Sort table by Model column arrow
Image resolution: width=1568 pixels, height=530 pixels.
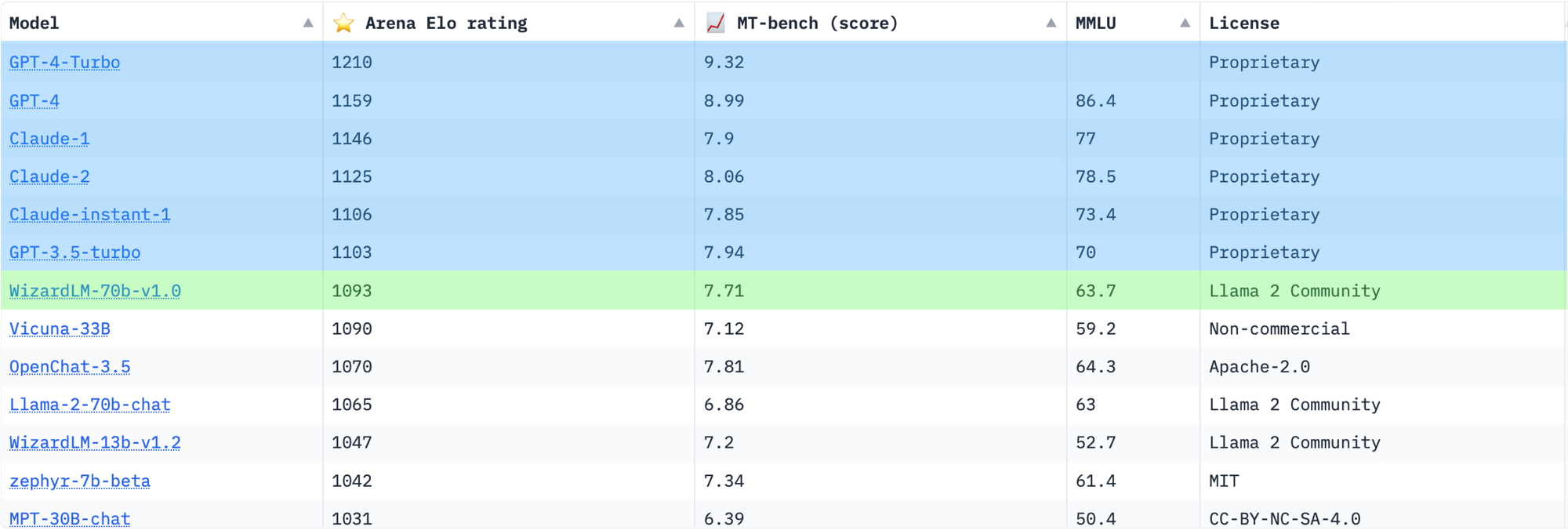click(x=308, y=24)
